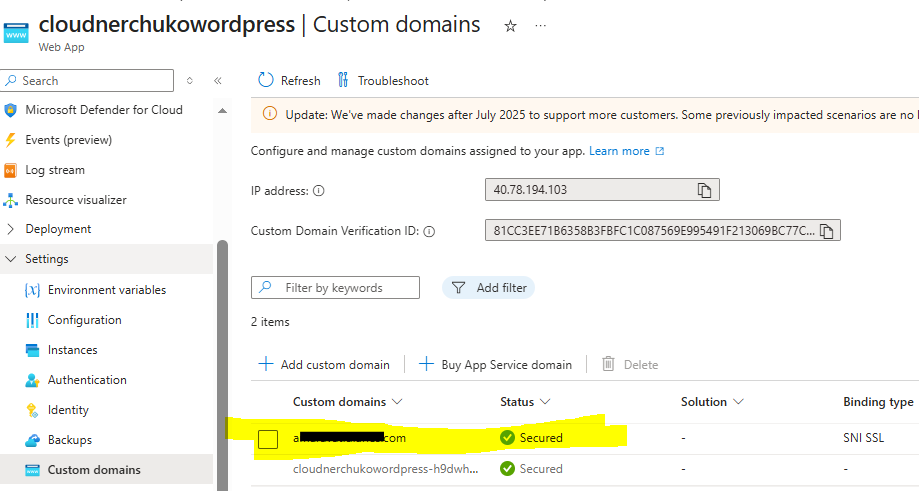Screen dimensions: 919x491
Task: Click the IP address info icon
Action: pos(319,191)
